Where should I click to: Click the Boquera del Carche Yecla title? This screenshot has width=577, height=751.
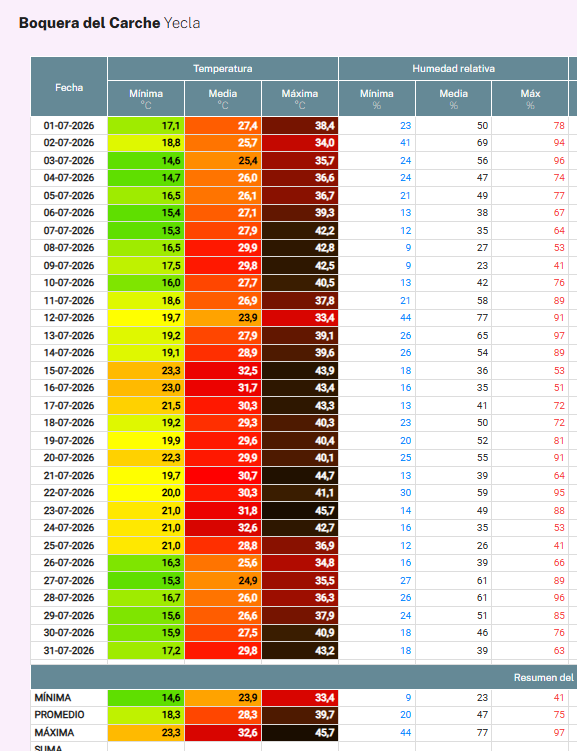[110, 23]
